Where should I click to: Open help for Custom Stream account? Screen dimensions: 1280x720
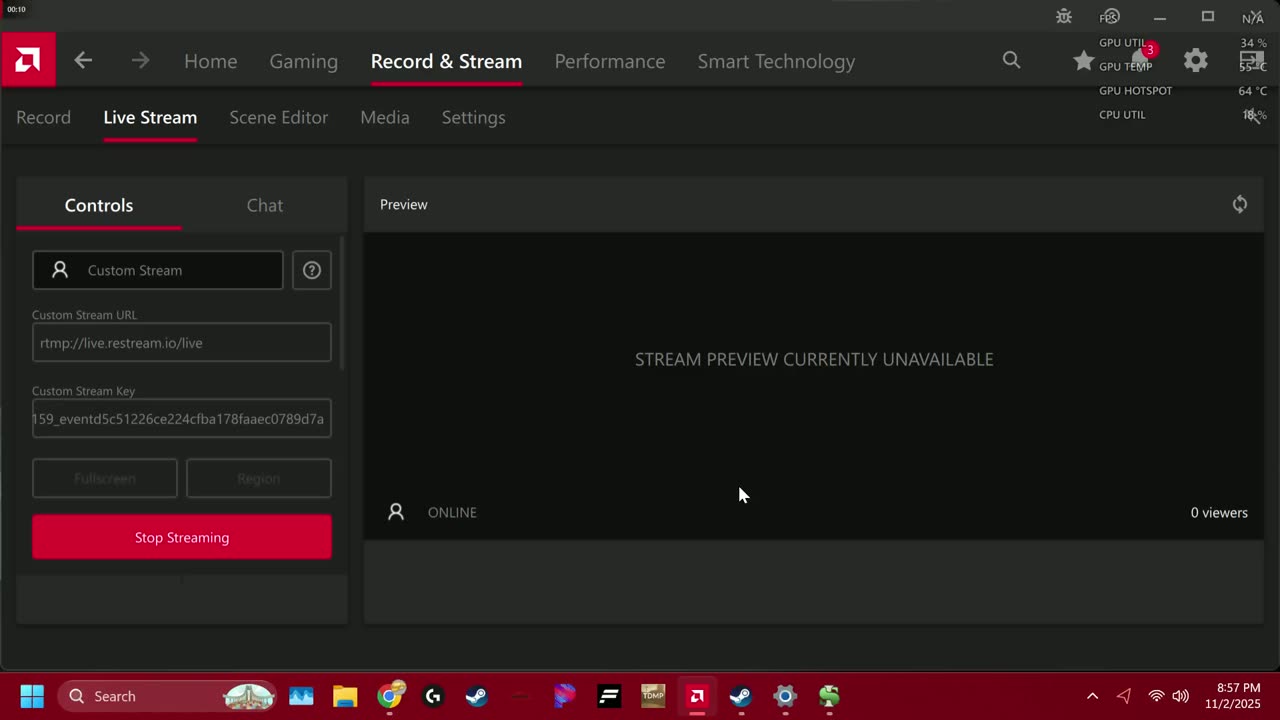tap(312, 270)
